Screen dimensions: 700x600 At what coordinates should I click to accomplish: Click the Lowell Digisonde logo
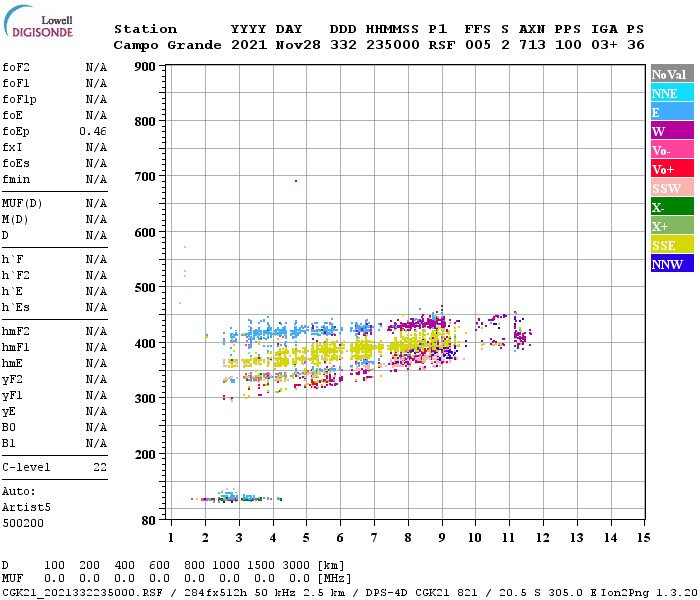point(38,21)
